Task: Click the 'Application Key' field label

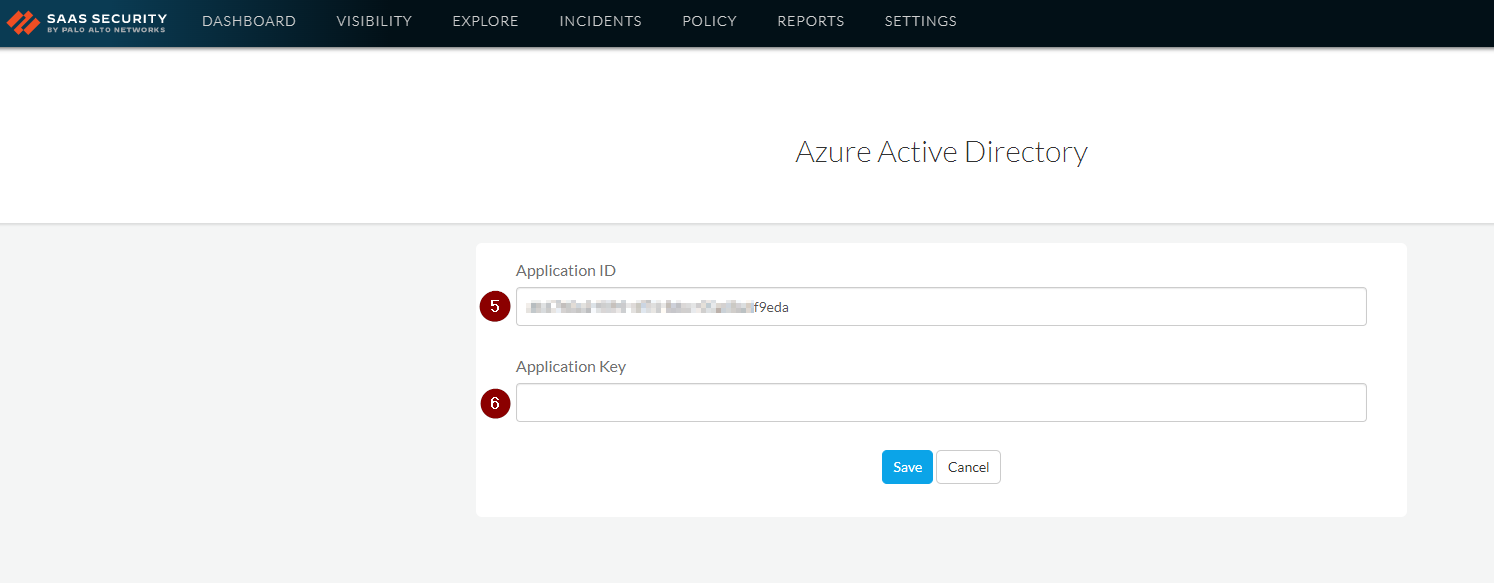Action: [x=570, y=366]
